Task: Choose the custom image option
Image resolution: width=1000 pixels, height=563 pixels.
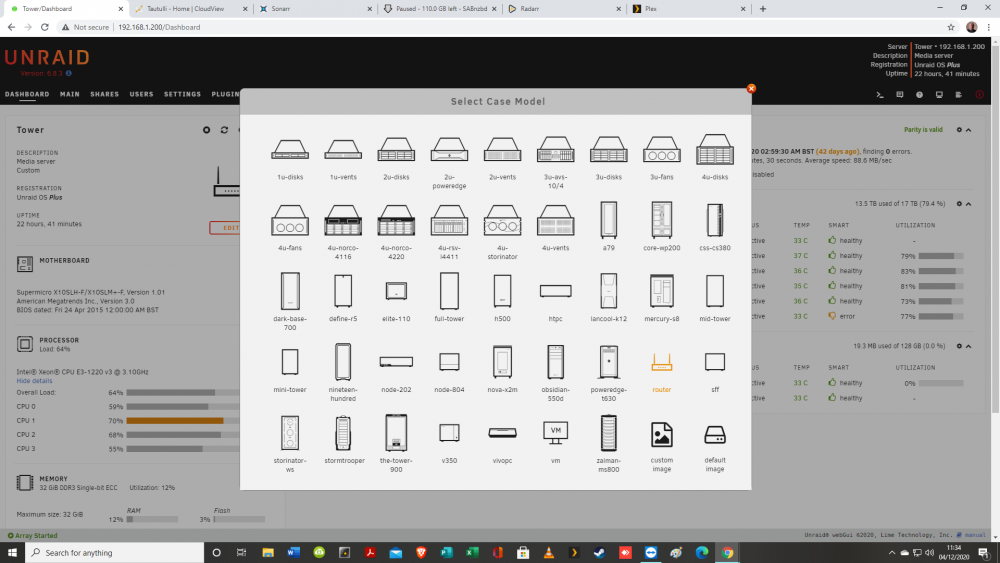Action: point(661,435)
